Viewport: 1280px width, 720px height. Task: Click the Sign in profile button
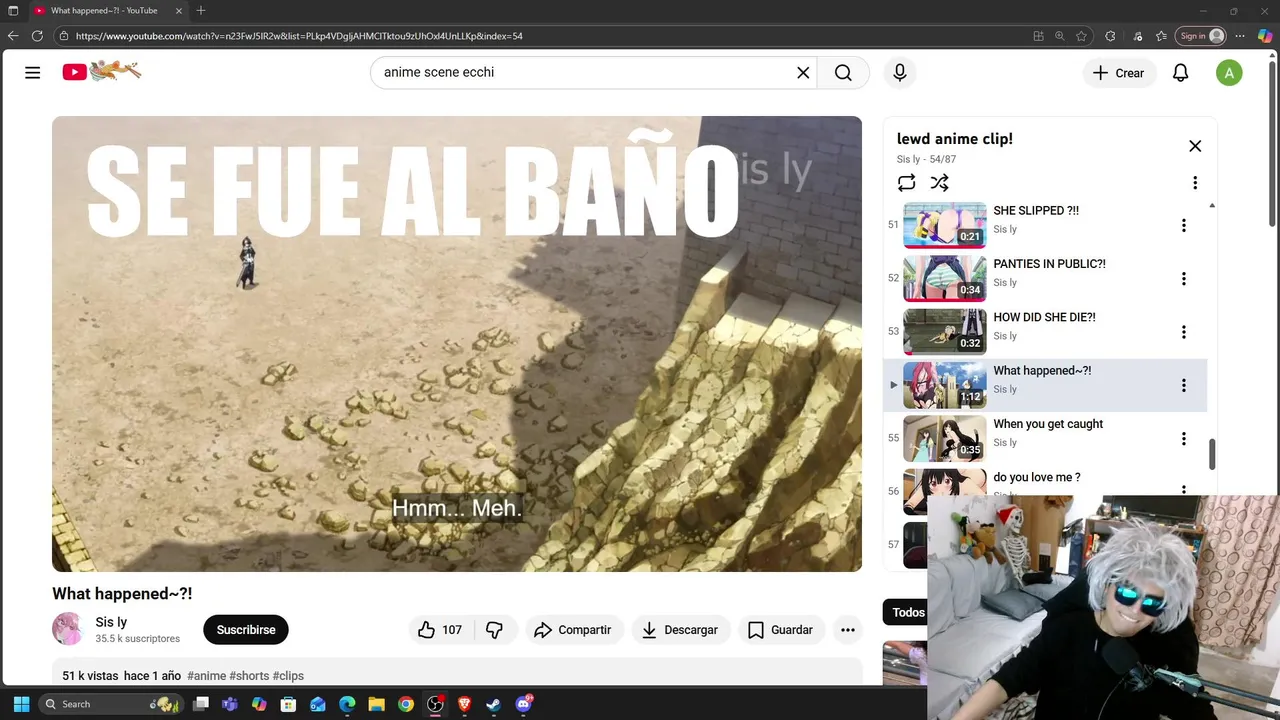[1201, 36]
